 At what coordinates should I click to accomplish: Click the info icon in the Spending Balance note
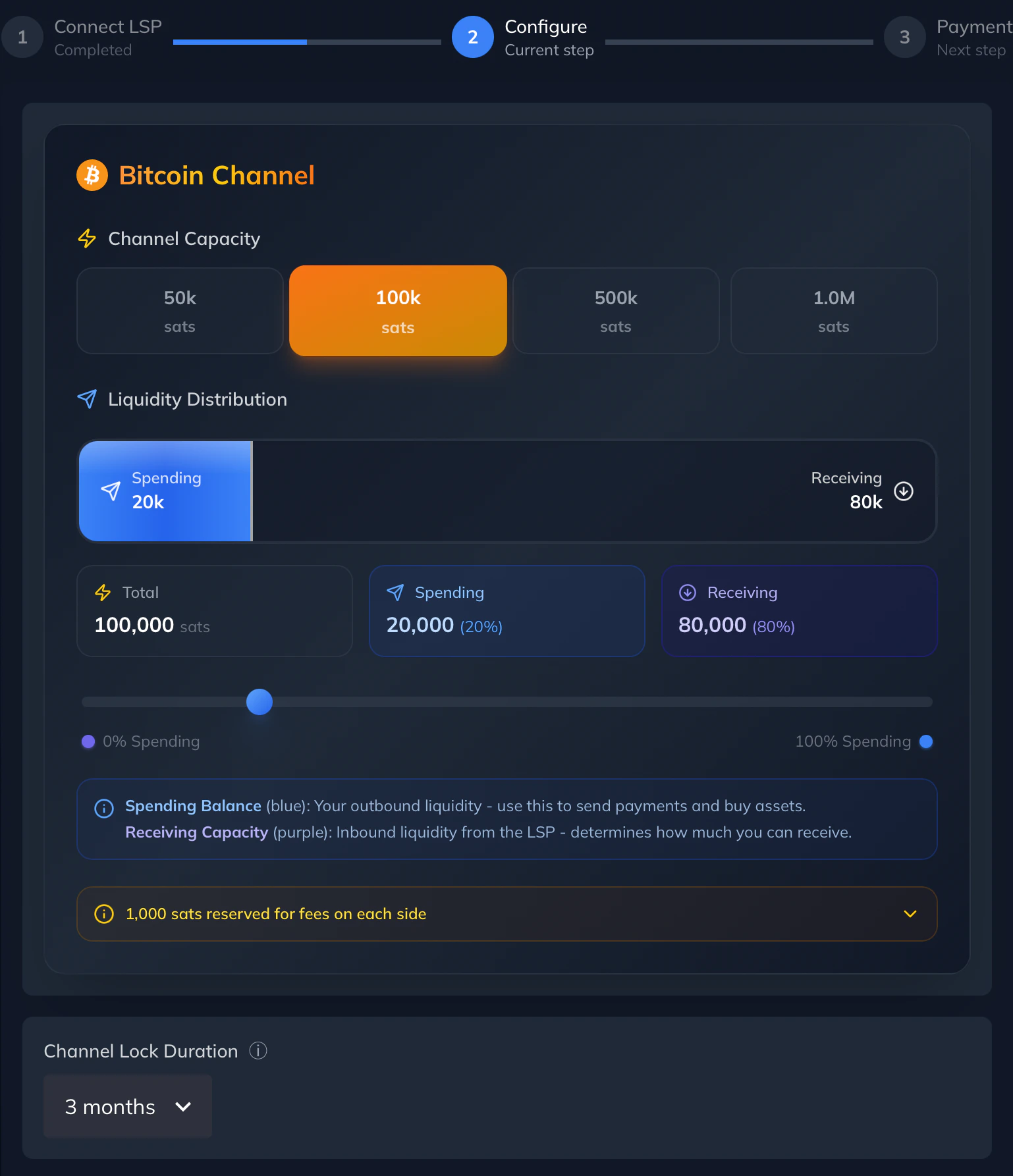[103, 808]
